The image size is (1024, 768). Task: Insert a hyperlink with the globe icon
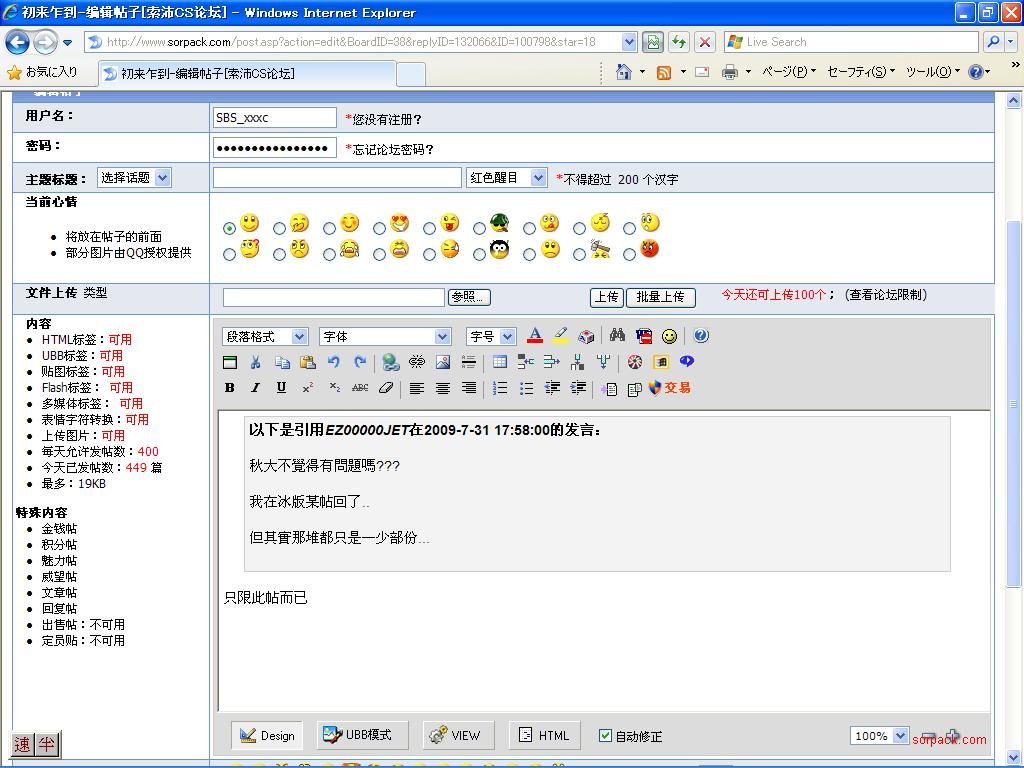coord(391,362)
